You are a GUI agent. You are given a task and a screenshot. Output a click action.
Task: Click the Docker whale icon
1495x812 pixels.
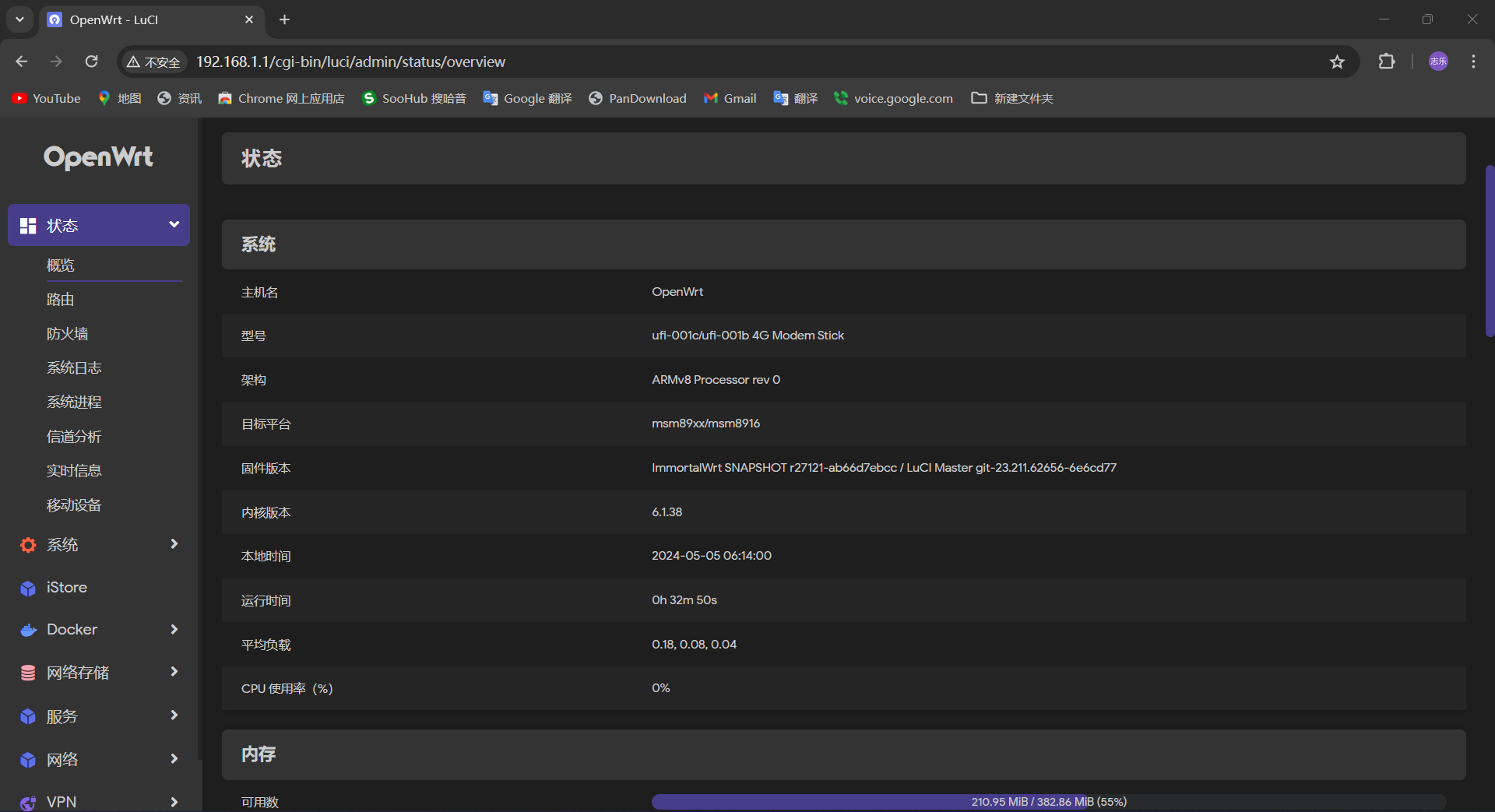[x=28, y=630]
